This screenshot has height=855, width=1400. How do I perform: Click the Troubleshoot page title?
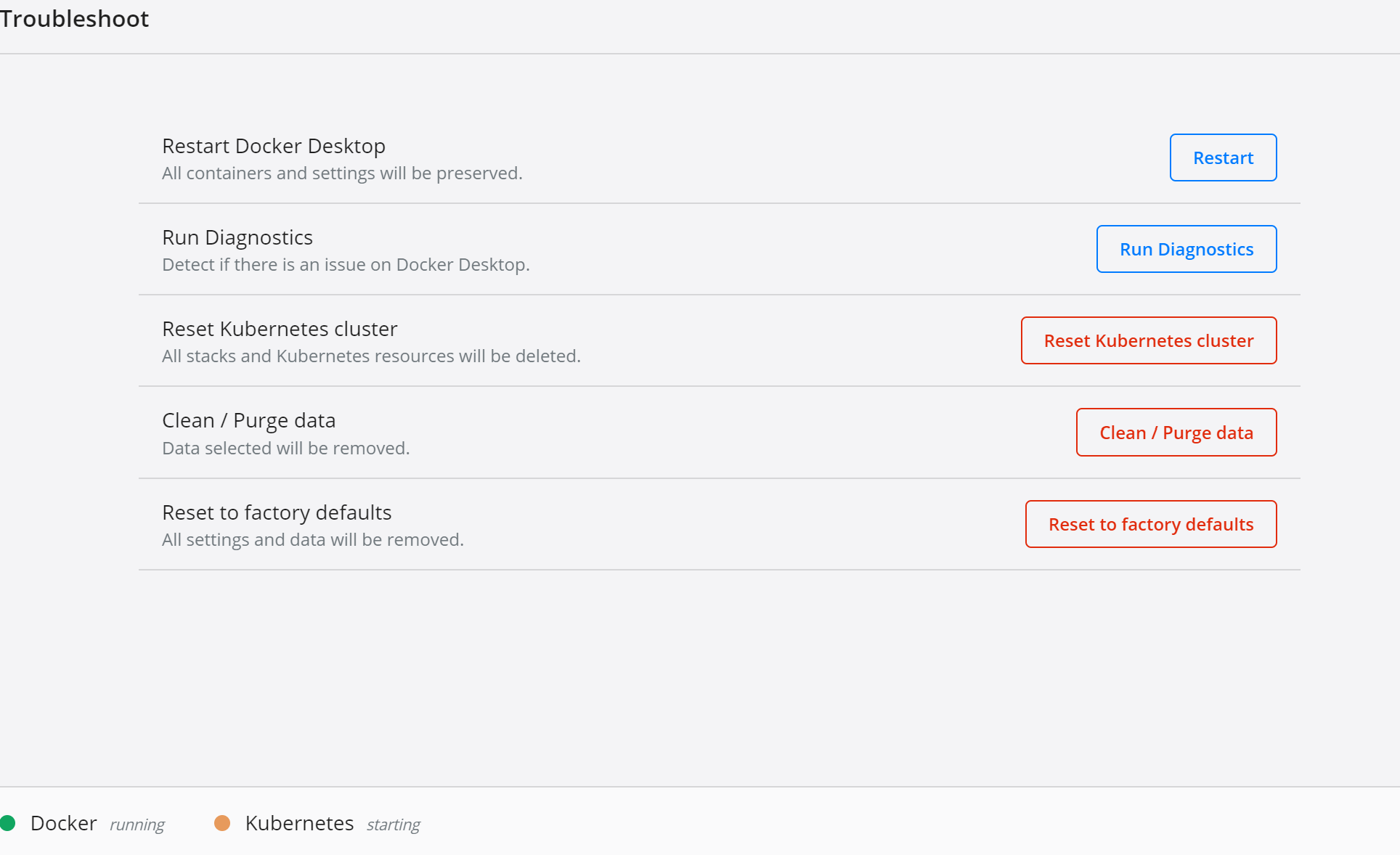pos(75,19)
